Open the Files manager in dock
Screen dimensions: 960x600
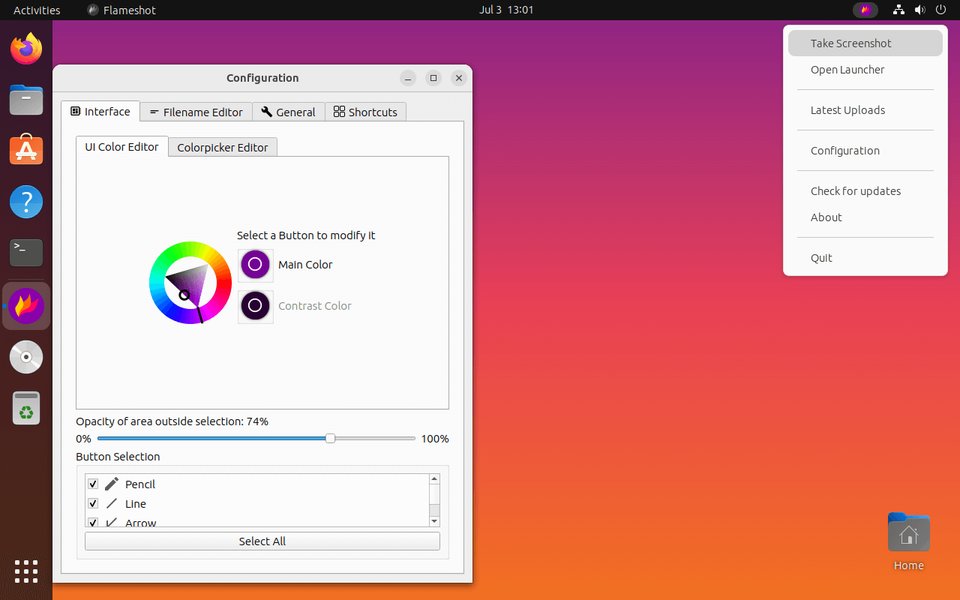[26, 100]
